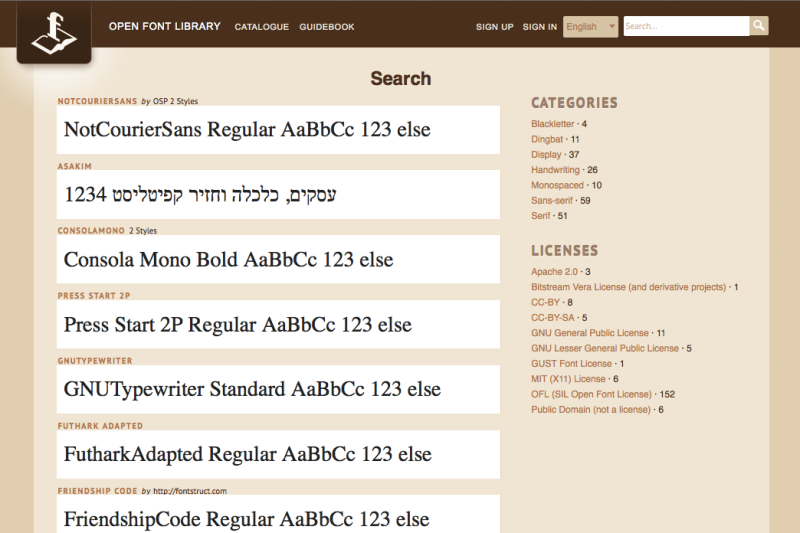The width and height of the screenshot is (800, 533).
Task: Filter by GNU Lesser General Public License
Action: 605,348
